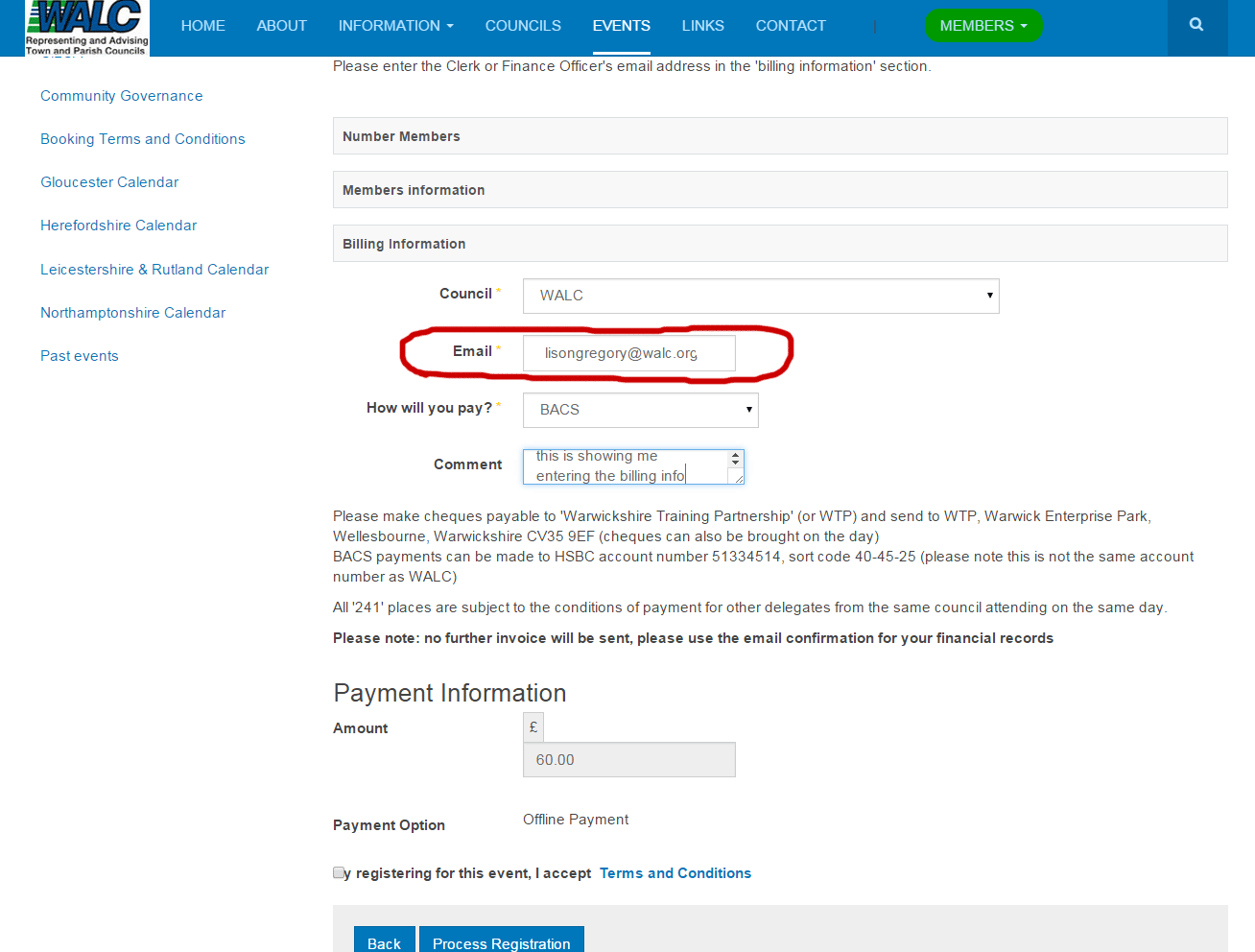Open the How will you pay dropdown
1255x952 pixels.
coord(640,410)
